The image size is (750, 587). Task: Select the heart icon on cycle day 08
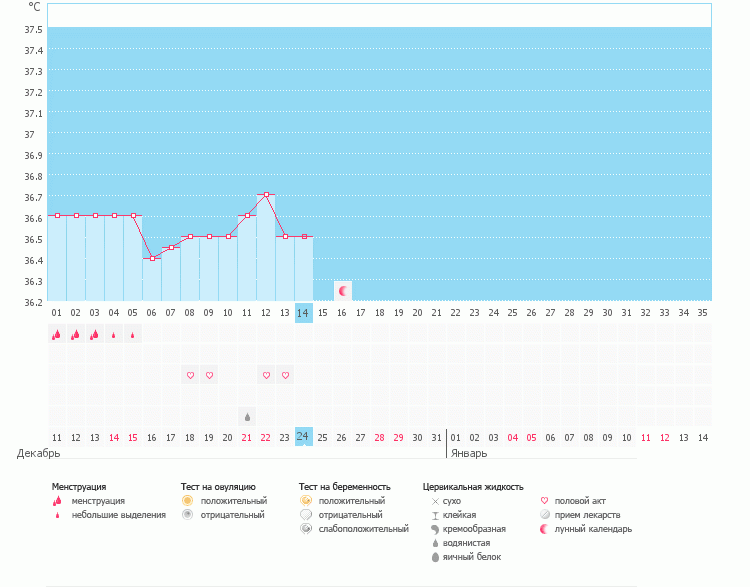[190, 376]
